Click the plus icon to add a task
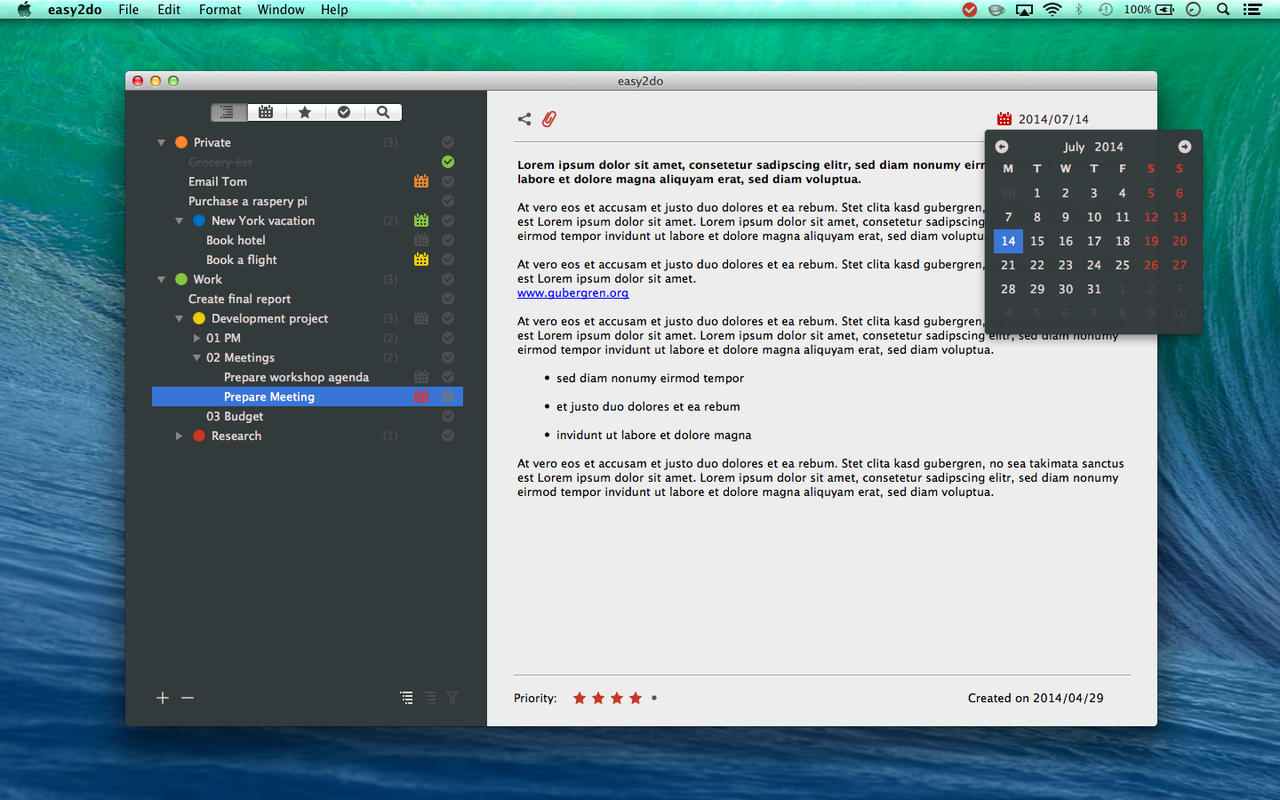Viewport: 1280px width, 800px height. [x=163, y=698]
